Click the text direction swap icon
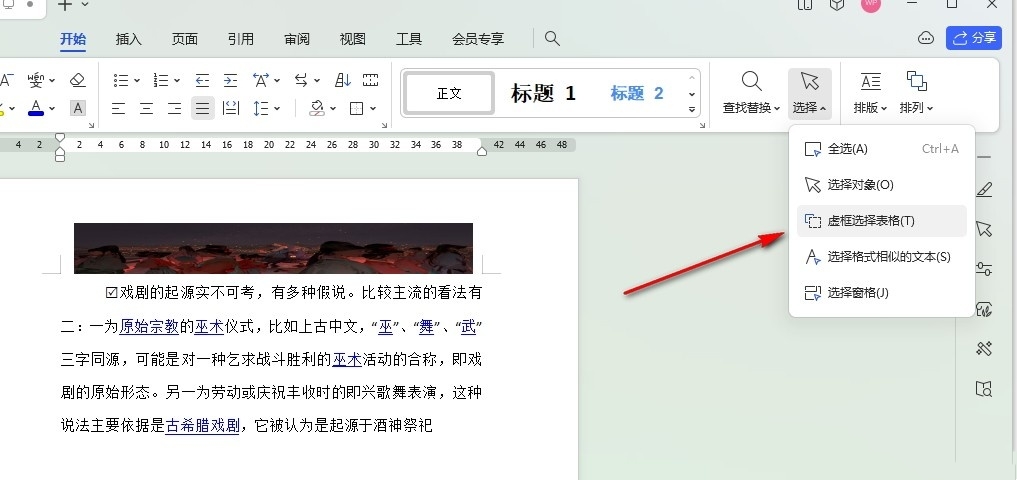This screenshot has height=480, width=1017. (301, 80)
